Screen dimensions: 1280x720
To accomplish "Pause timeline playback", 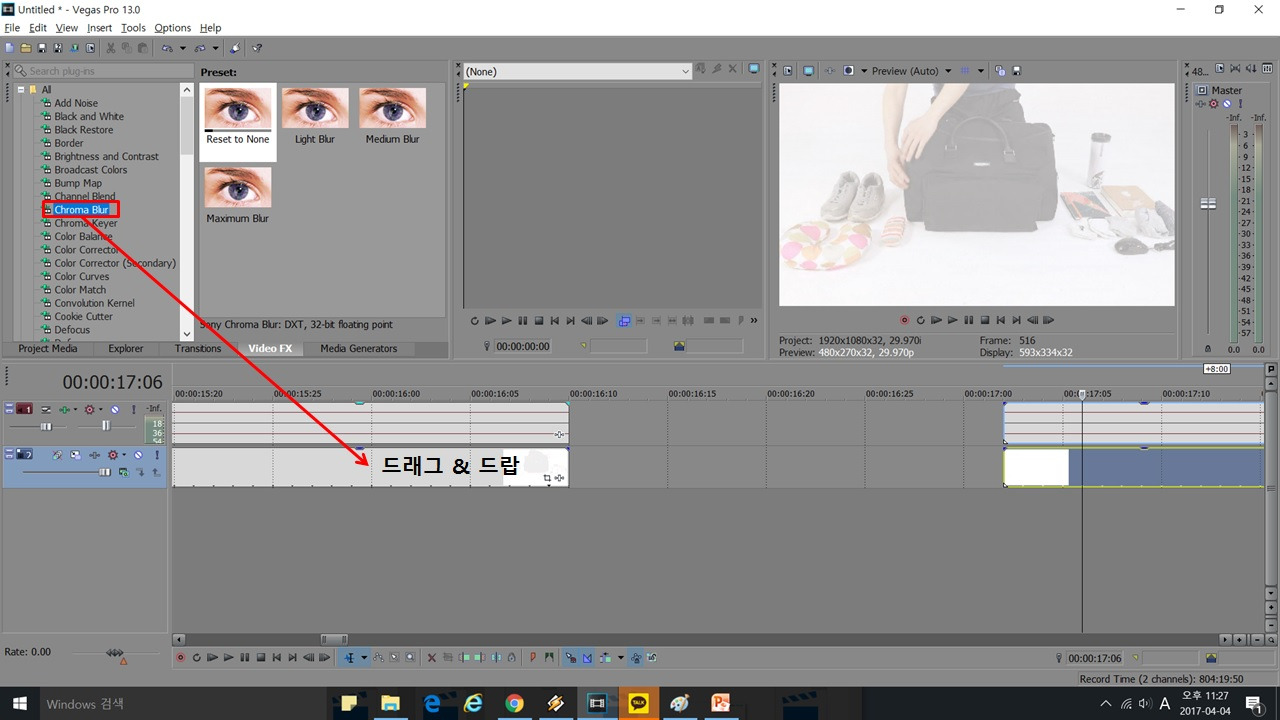I will pyautogui.click(x=245, y=657).
